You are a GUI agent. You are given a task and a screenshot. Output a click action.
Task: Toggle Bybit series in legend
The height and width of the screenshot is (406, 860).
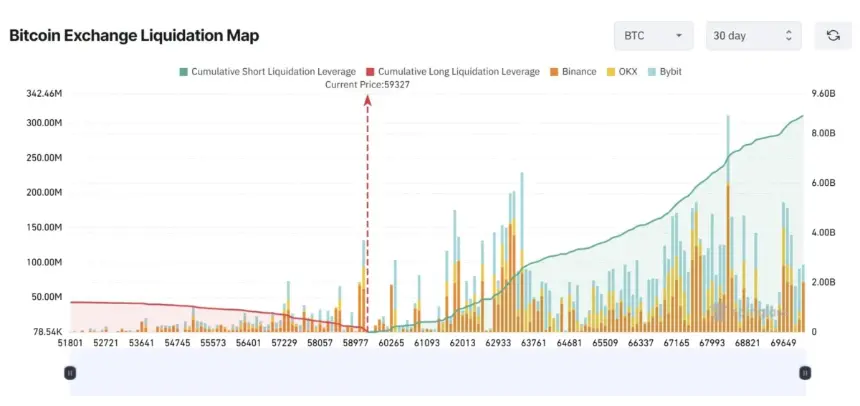665,72
